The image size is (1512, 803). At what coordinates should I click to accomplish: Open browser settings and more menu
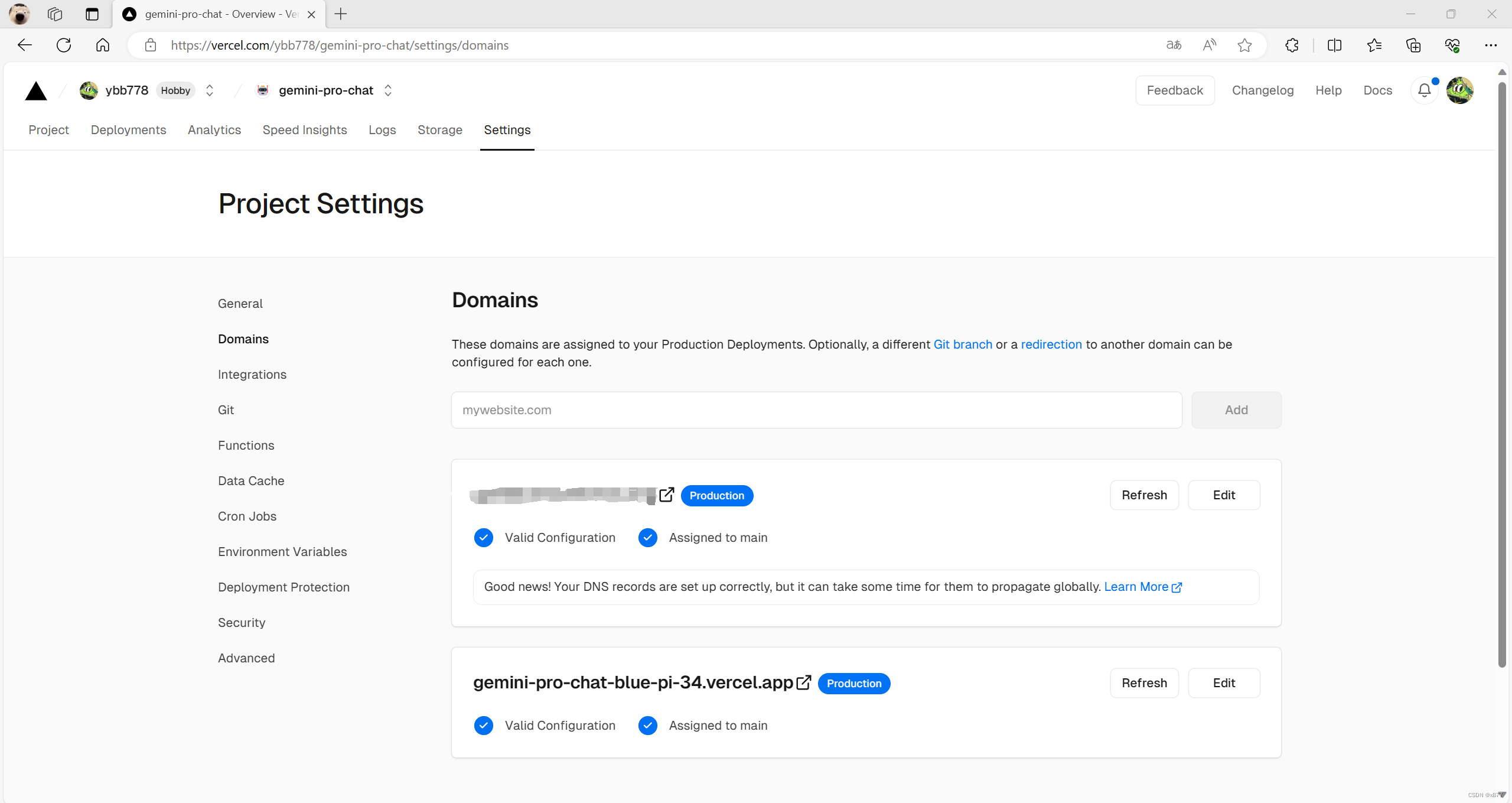pyautogui.click(x=1490, y=45)
